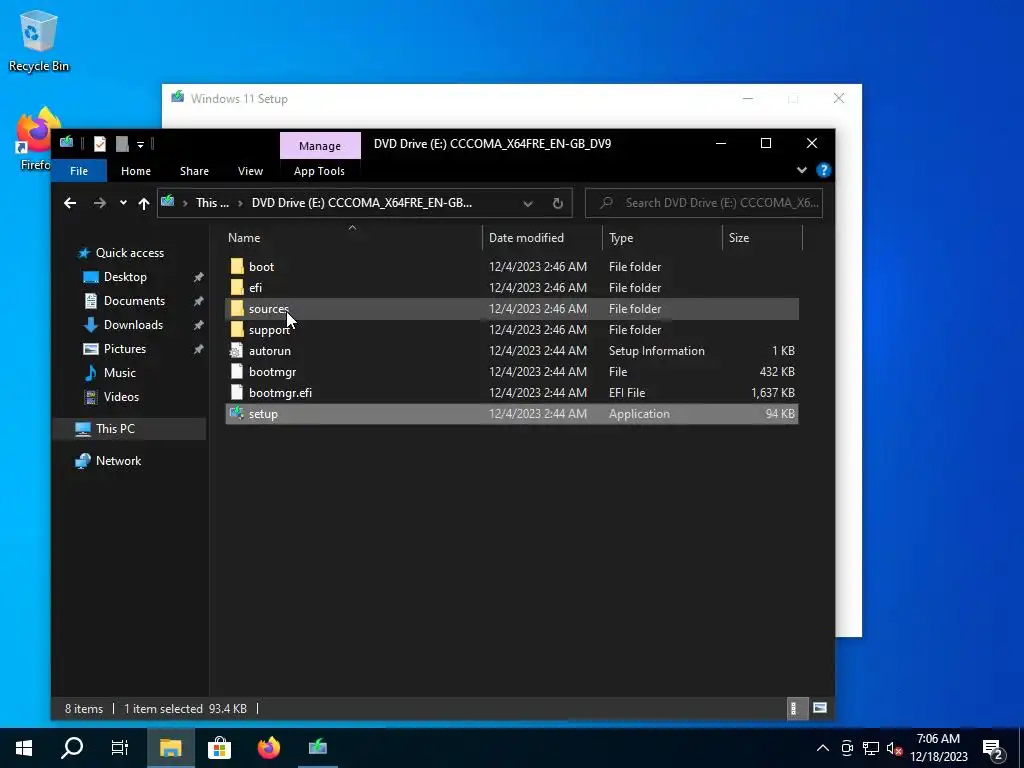Viewport: 1024px width, 768px height.
Task: Open the Customize Quick Access Toolbar dropdown
Action: tap(140, 144)
